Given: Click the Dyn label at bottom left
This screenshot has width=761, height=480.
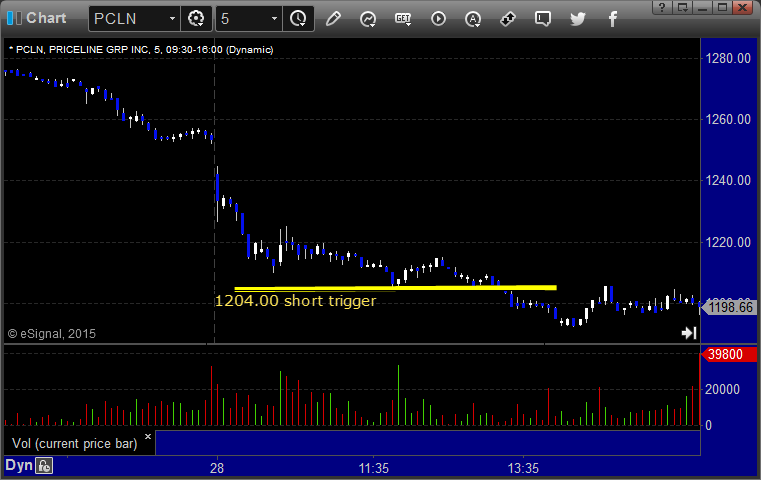Looking at the screenshot, I should pos(18,465).
